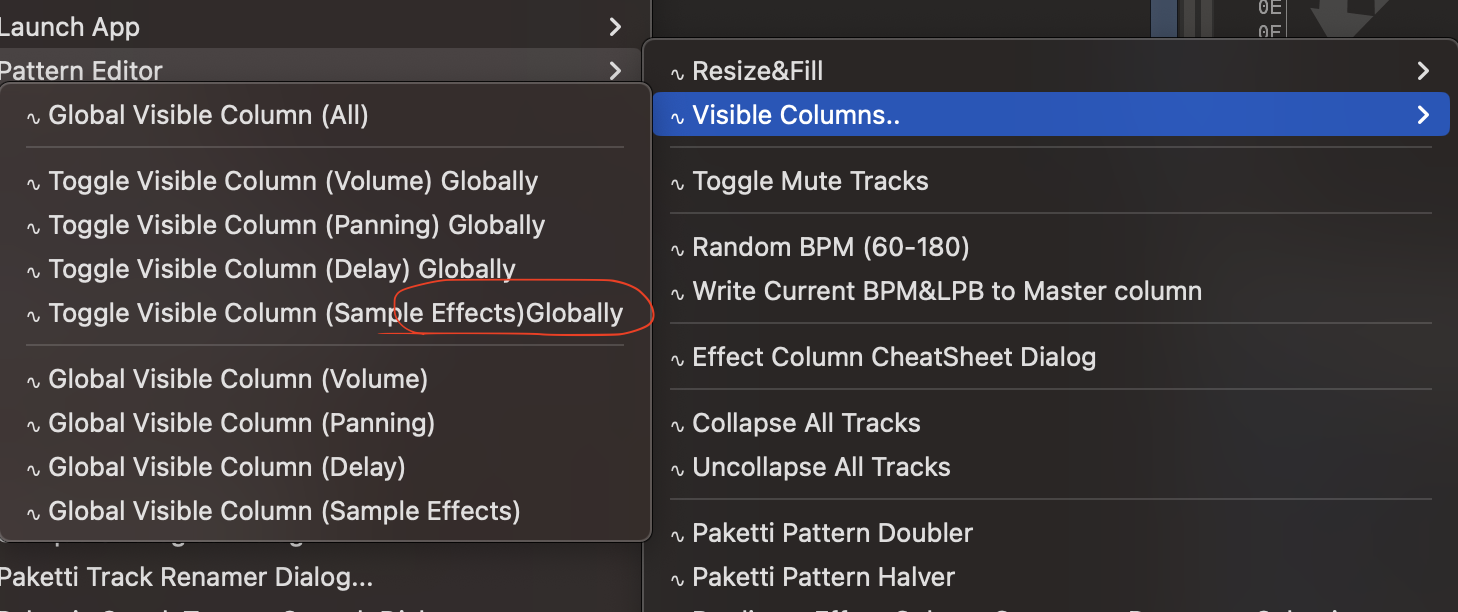
Task: Toggle Visible Column (Delay) Globally
Action: 281,269
